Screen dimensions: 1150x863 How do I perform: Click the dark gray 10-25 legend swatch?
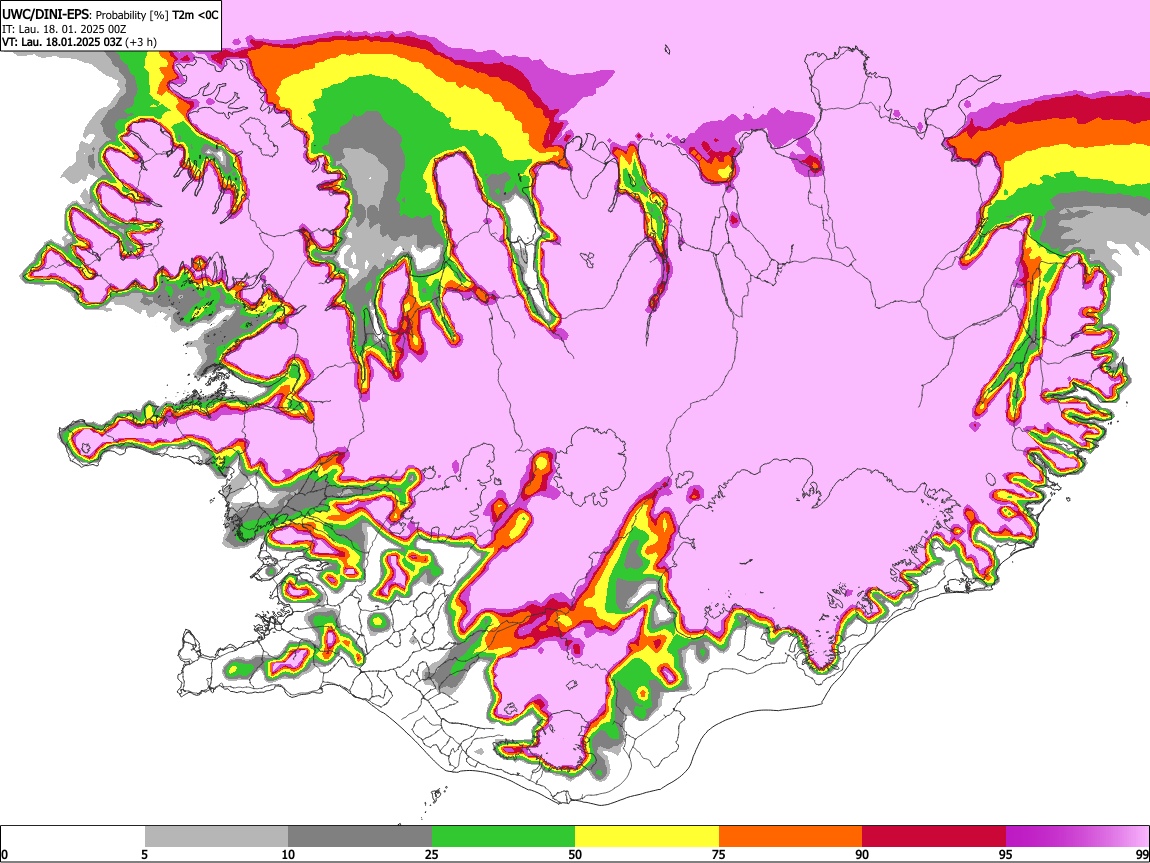tap(360, 837)
